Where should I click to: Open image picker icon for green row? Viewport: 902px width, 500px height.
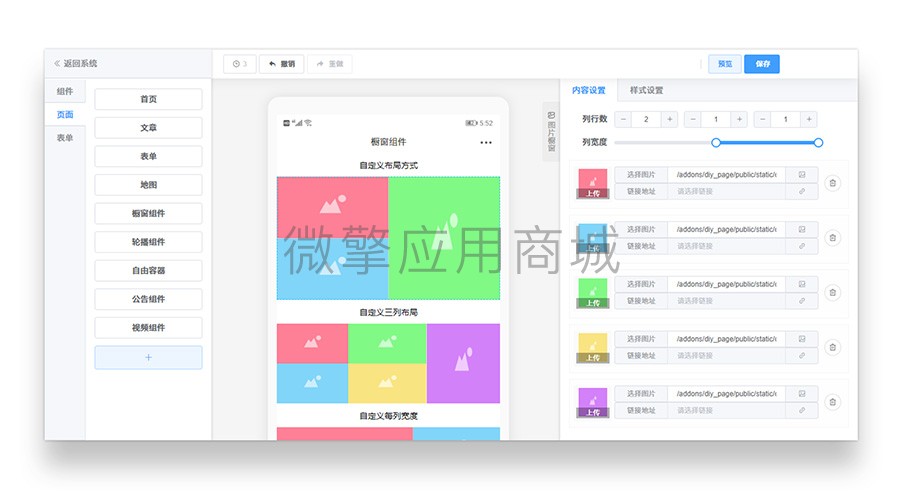pyautogui.click(x=802, y=284)
